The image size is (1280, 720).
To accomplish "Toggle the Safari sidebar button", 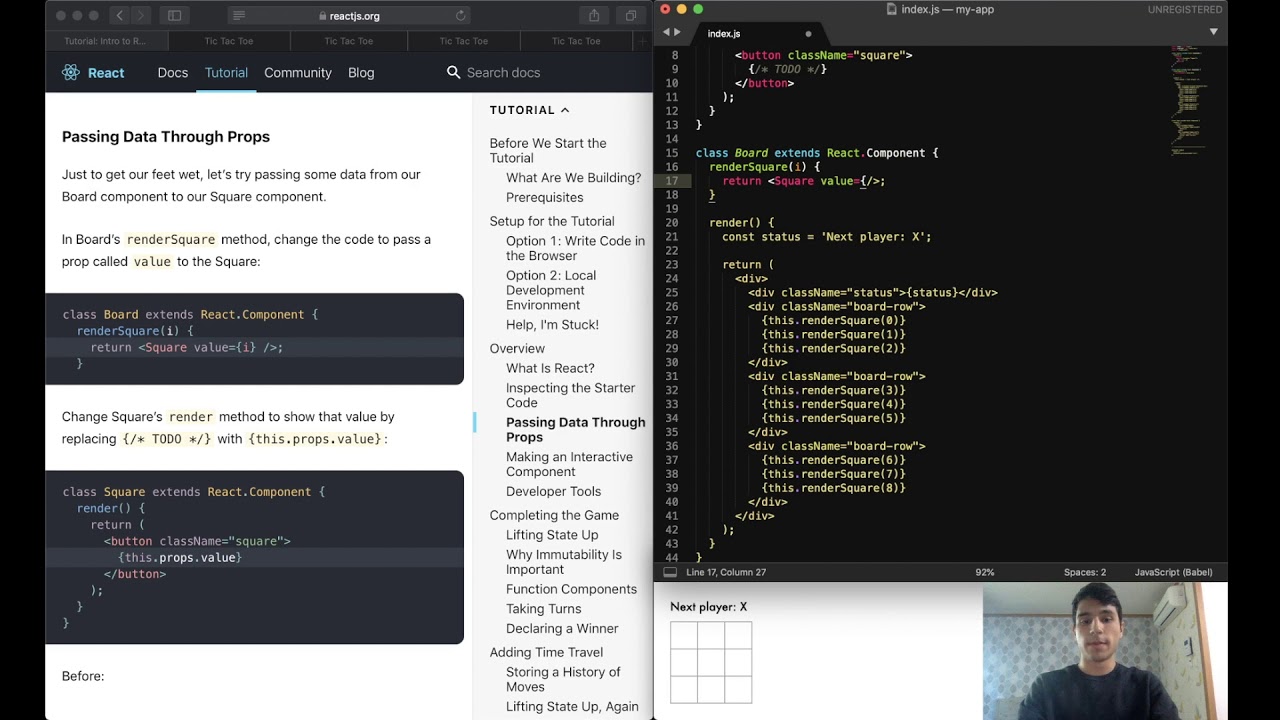I will (x=174, y=15).
